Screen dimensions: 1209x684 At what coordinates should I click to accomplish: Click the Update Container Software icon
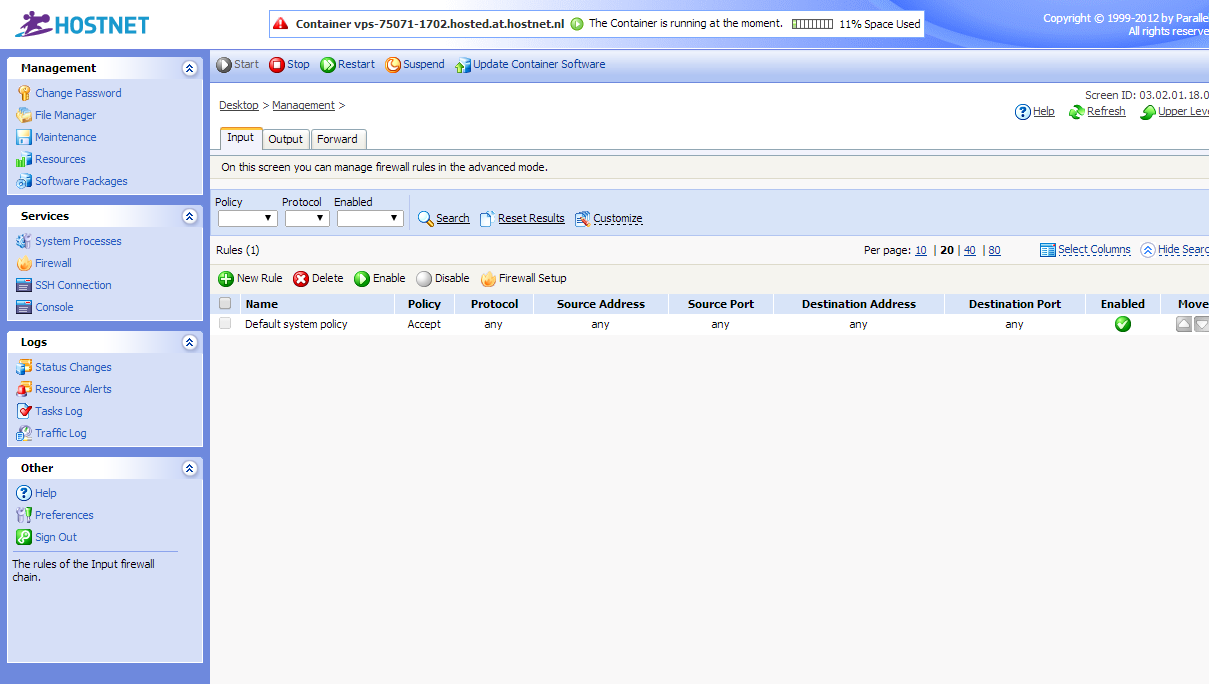point(462,66)
